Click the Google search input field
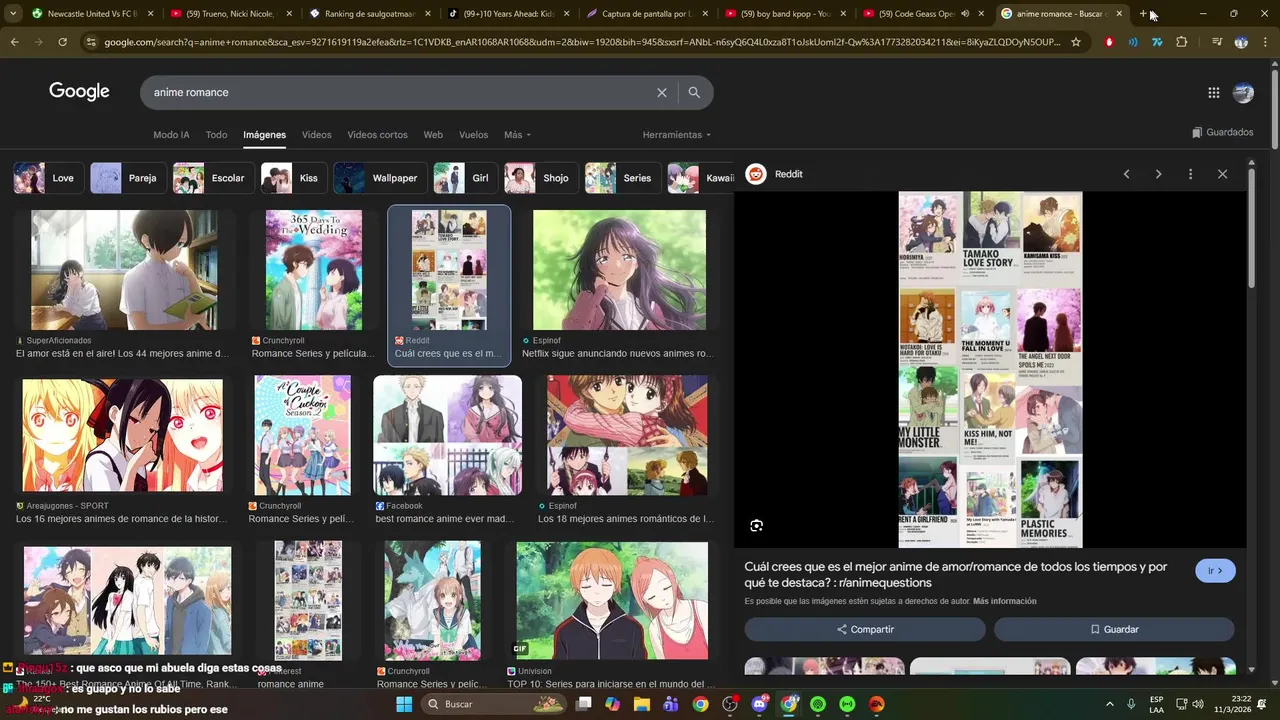The height and width of the screenshot is (720, 1280). coord(400,92)
